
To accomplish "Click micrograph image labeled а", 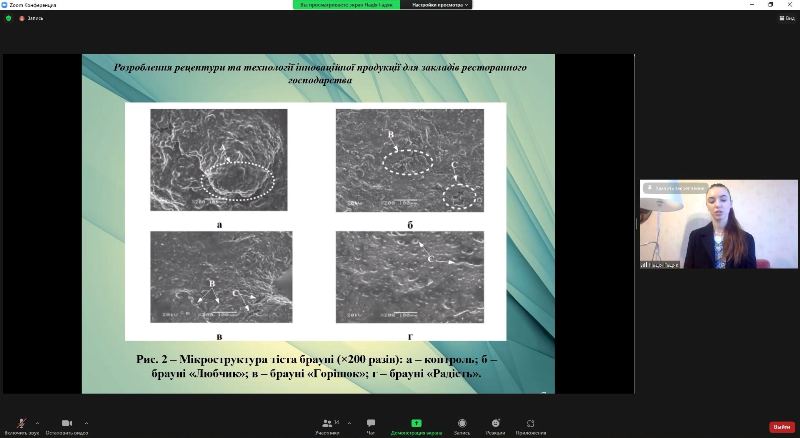I will [218, 160].
